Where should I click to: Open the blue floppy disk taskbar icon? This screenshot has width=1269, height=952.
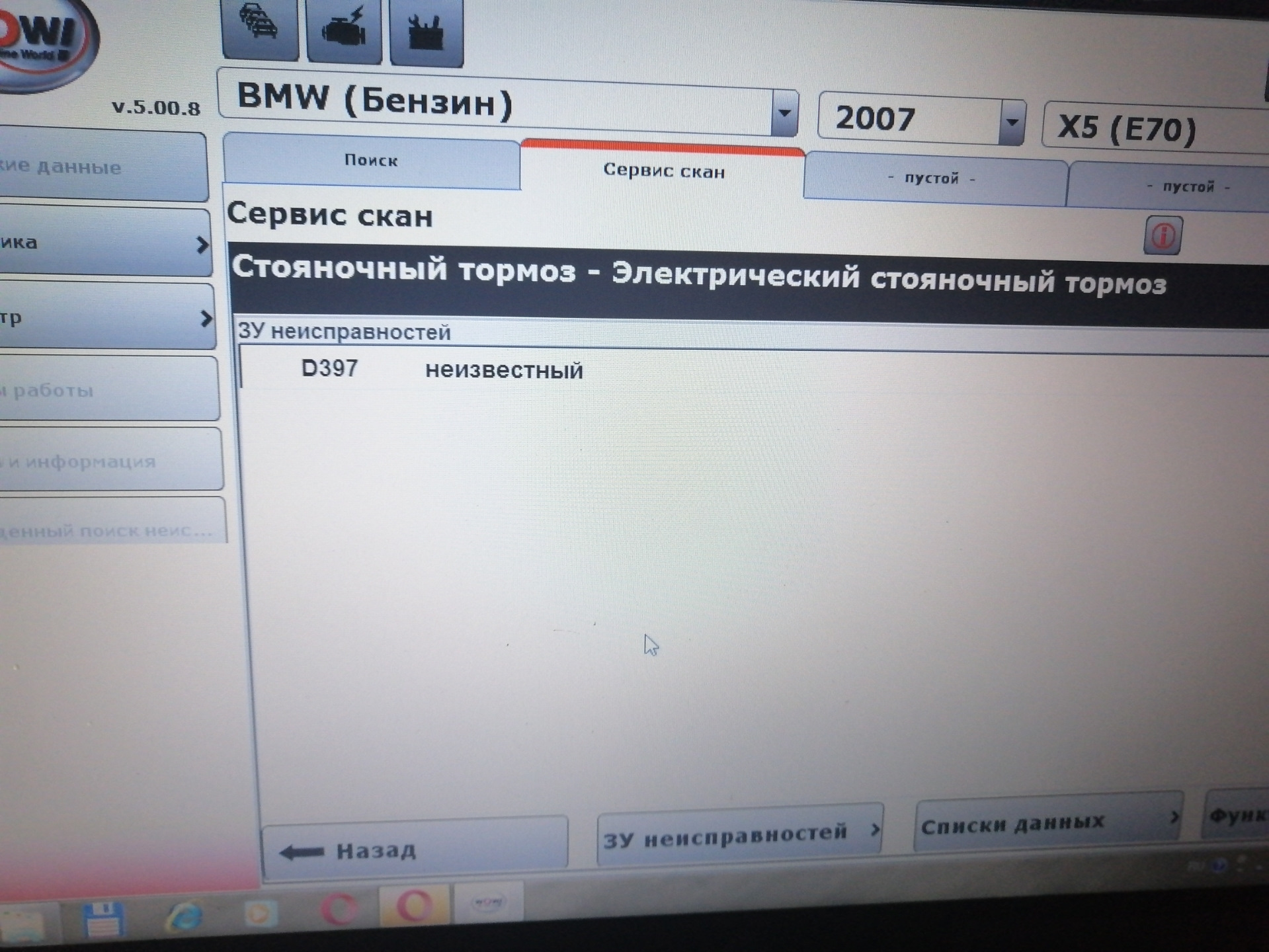[x=104, y=919]
